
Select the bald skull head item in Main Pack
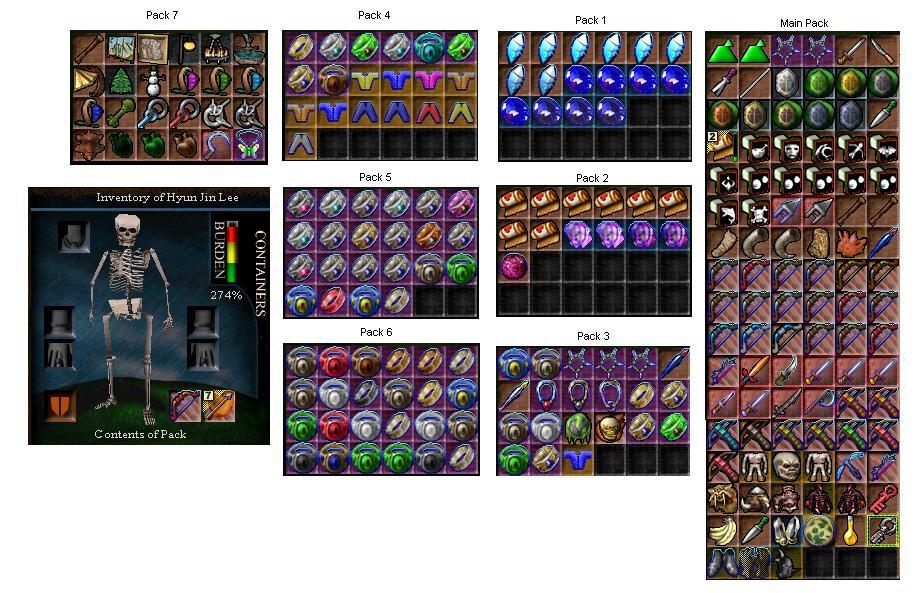point(786,467)
